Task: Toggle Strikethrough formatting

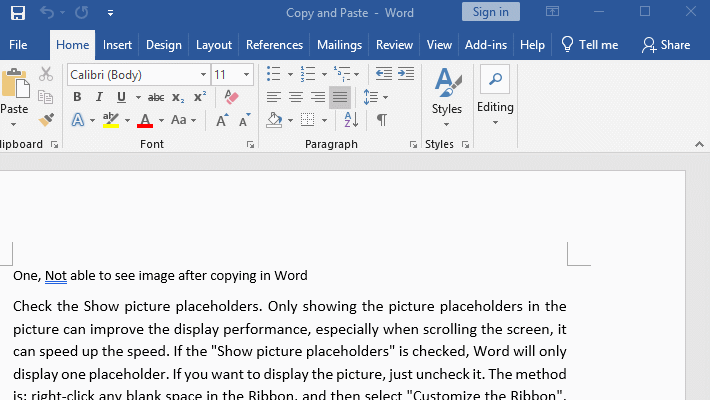Action: 156,97
